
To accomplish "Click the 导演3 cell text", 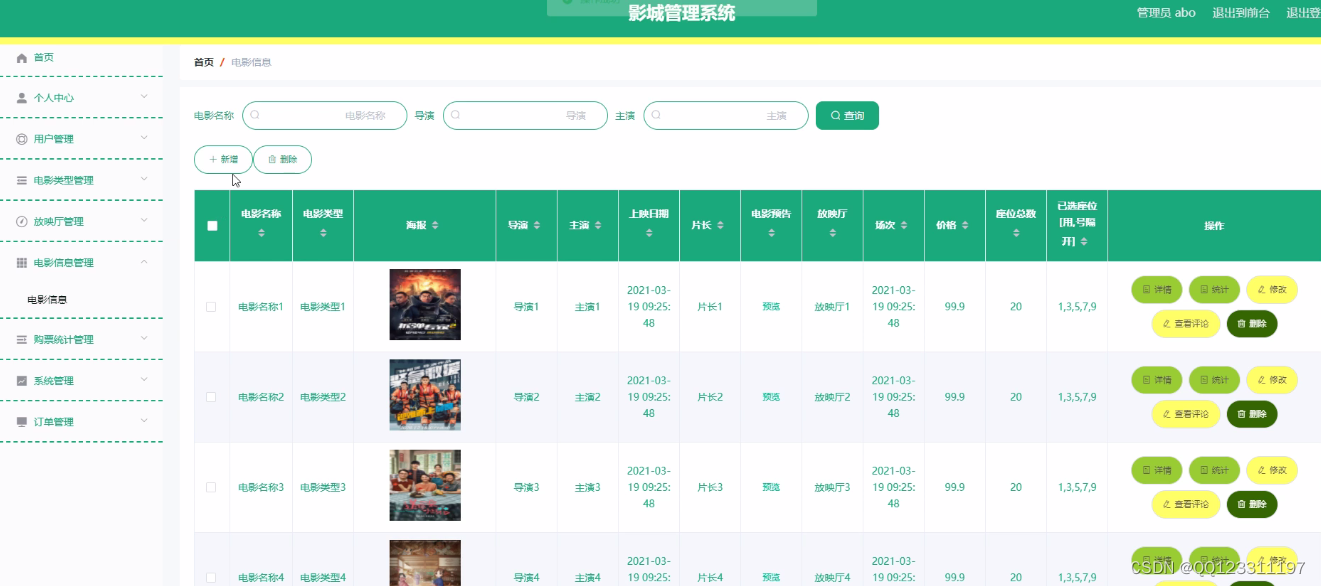I will tap(526, 487).
